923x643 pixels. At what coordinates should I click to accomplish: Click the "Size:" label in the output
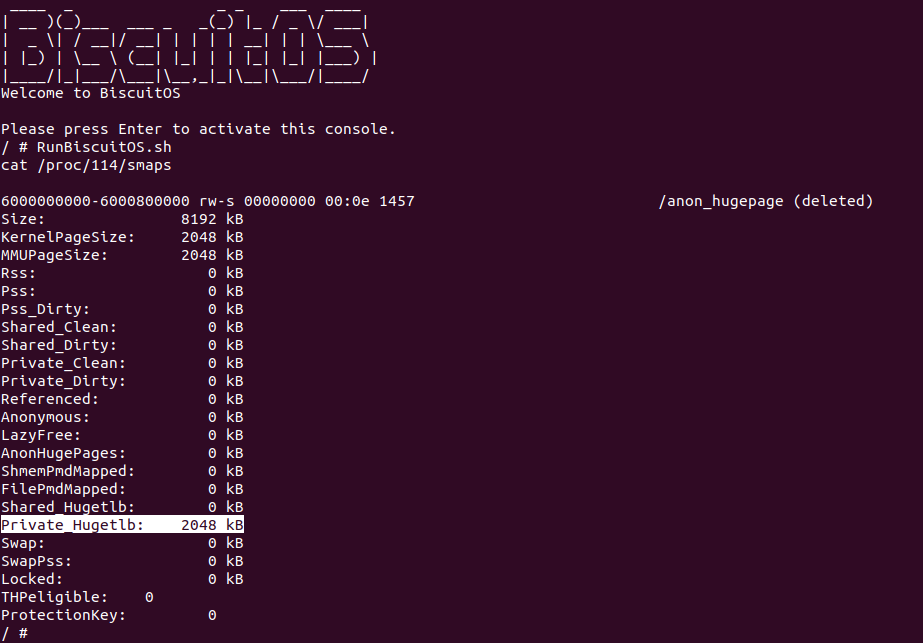pos(23,219)
